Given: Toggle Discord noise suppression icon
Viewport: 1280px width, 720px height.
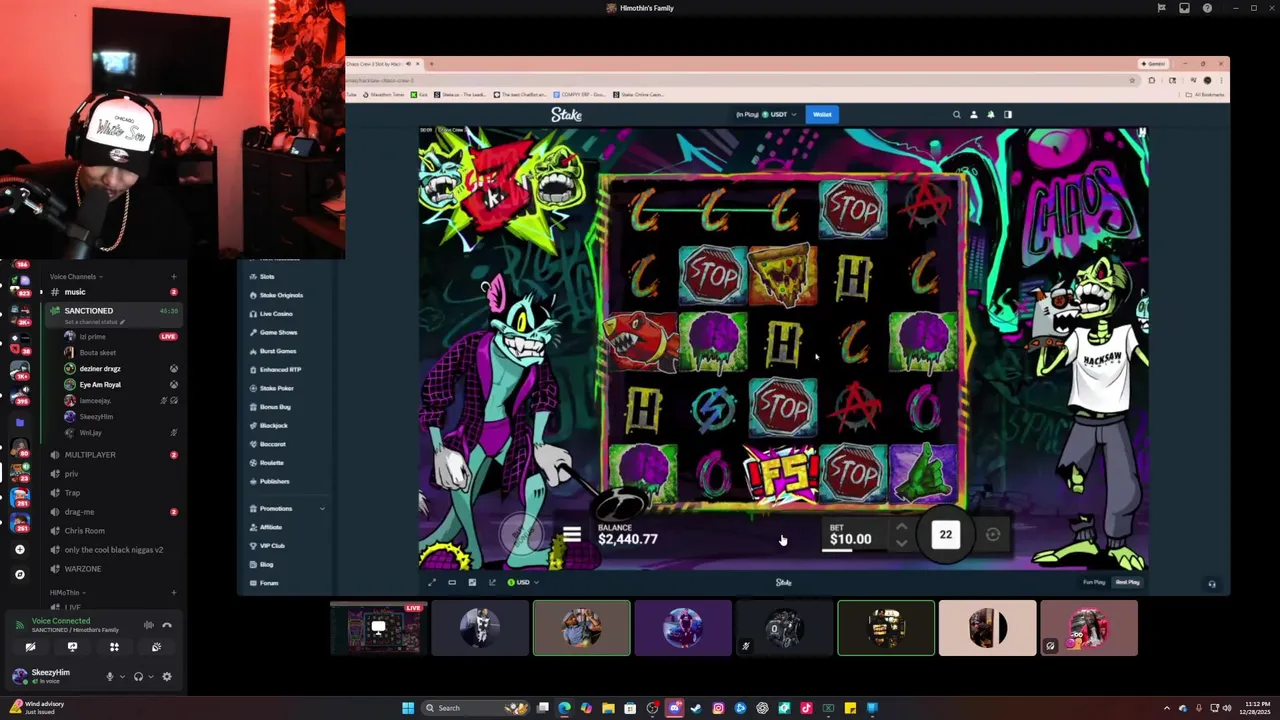Looking at the screenshot, I should 148,625.
